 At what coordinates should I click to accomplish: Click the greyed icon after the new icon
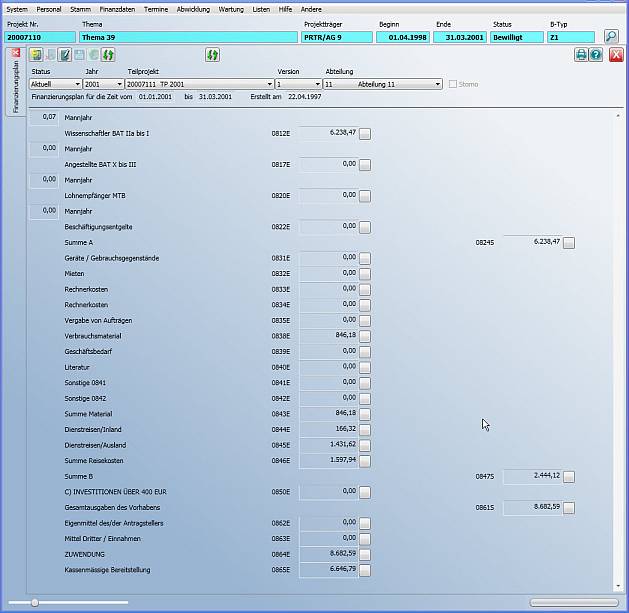tap(51, 55)
